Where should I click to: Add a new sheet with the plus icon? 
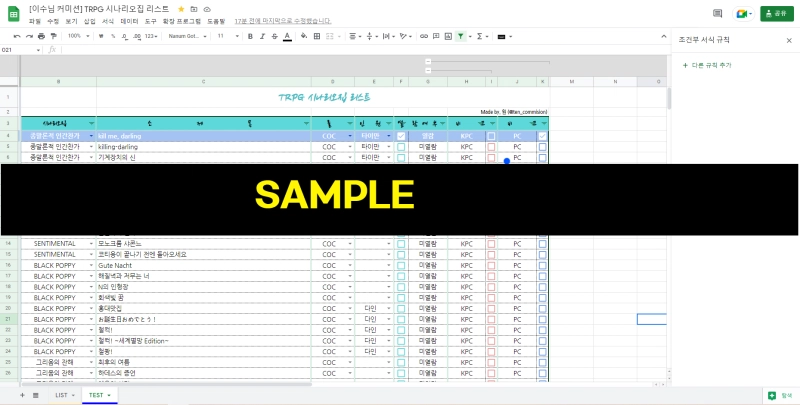tap(21, 395)
